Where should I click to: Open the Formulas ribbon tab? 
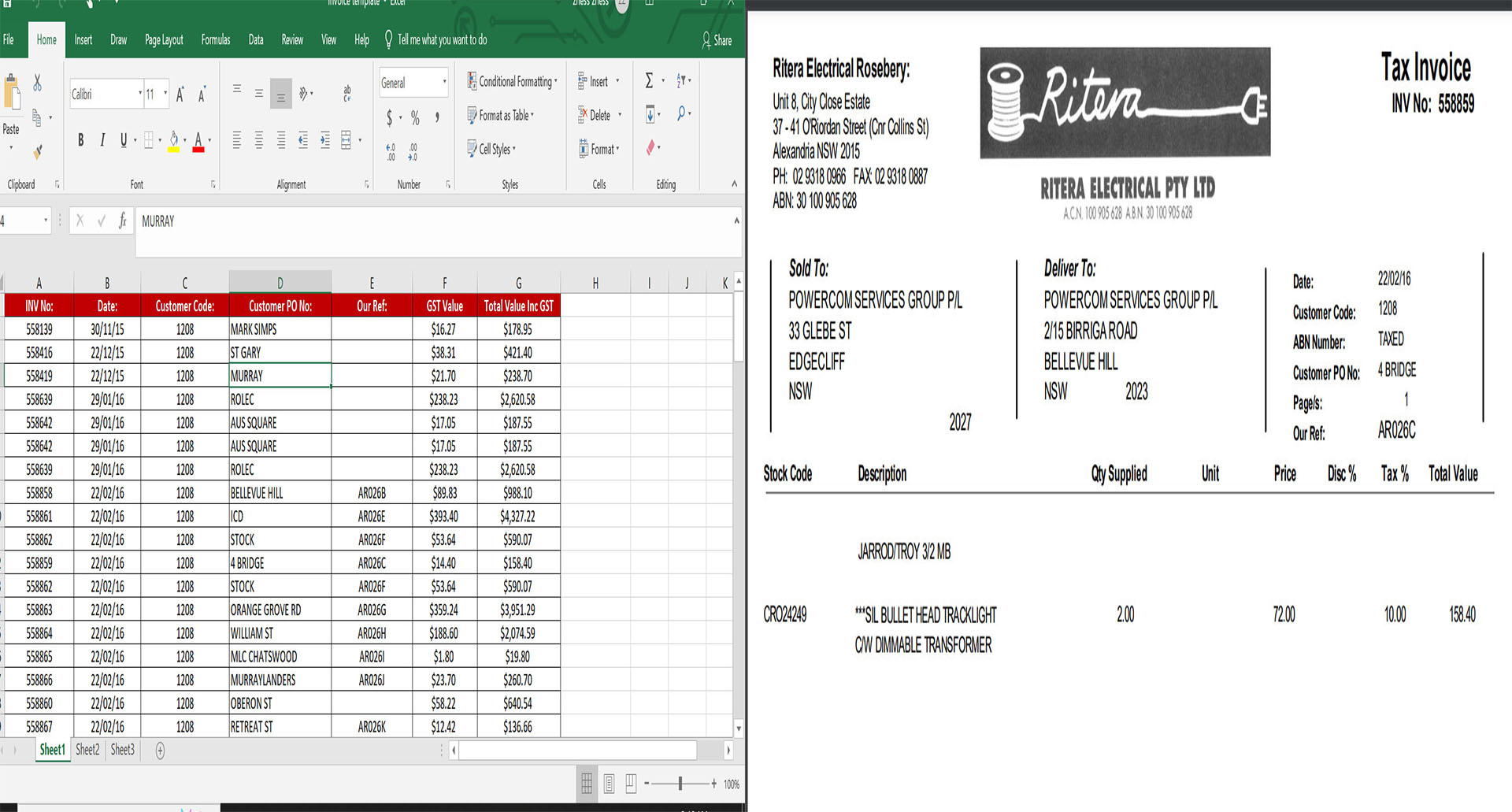pyautogui.click(x=216, y=40)
